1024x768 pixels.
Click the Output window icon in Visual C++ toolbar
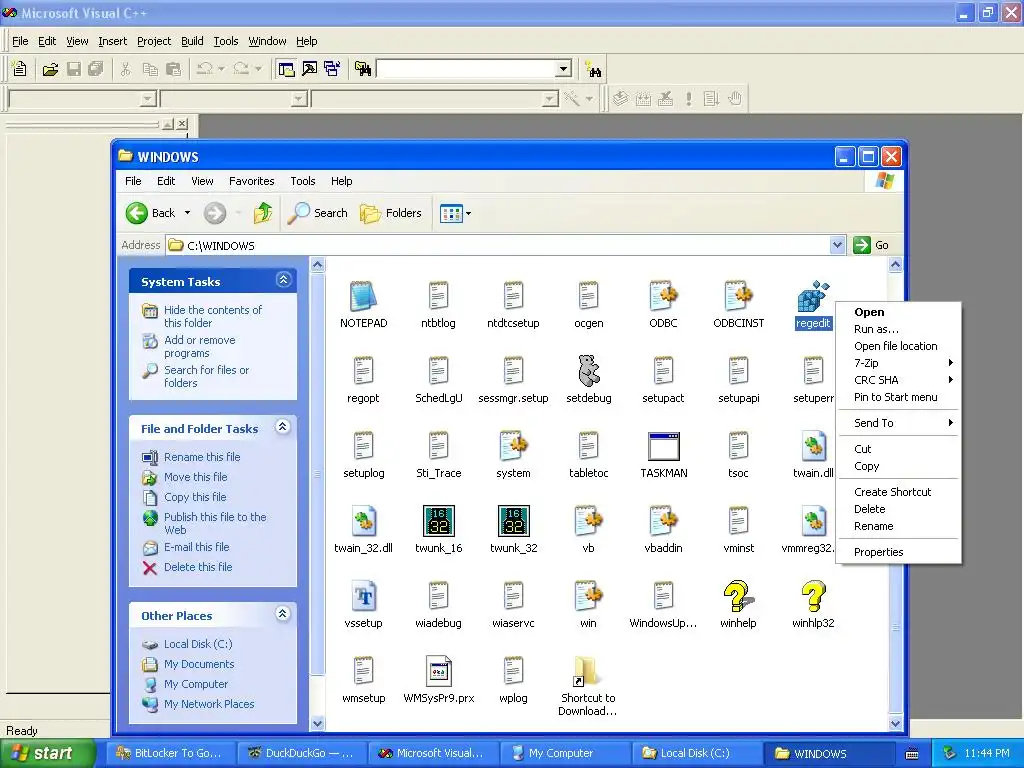coord(310,69)
